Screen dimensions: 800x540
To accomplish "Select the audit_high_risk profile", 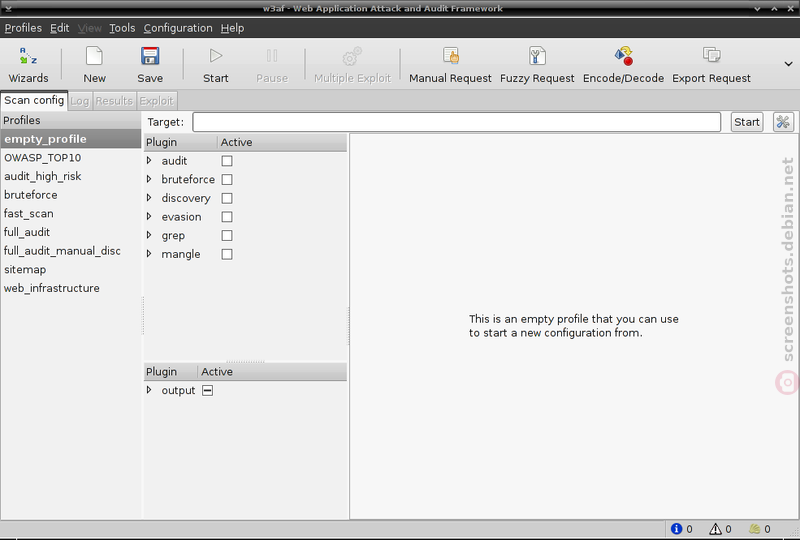I will [x=70, y=176].
